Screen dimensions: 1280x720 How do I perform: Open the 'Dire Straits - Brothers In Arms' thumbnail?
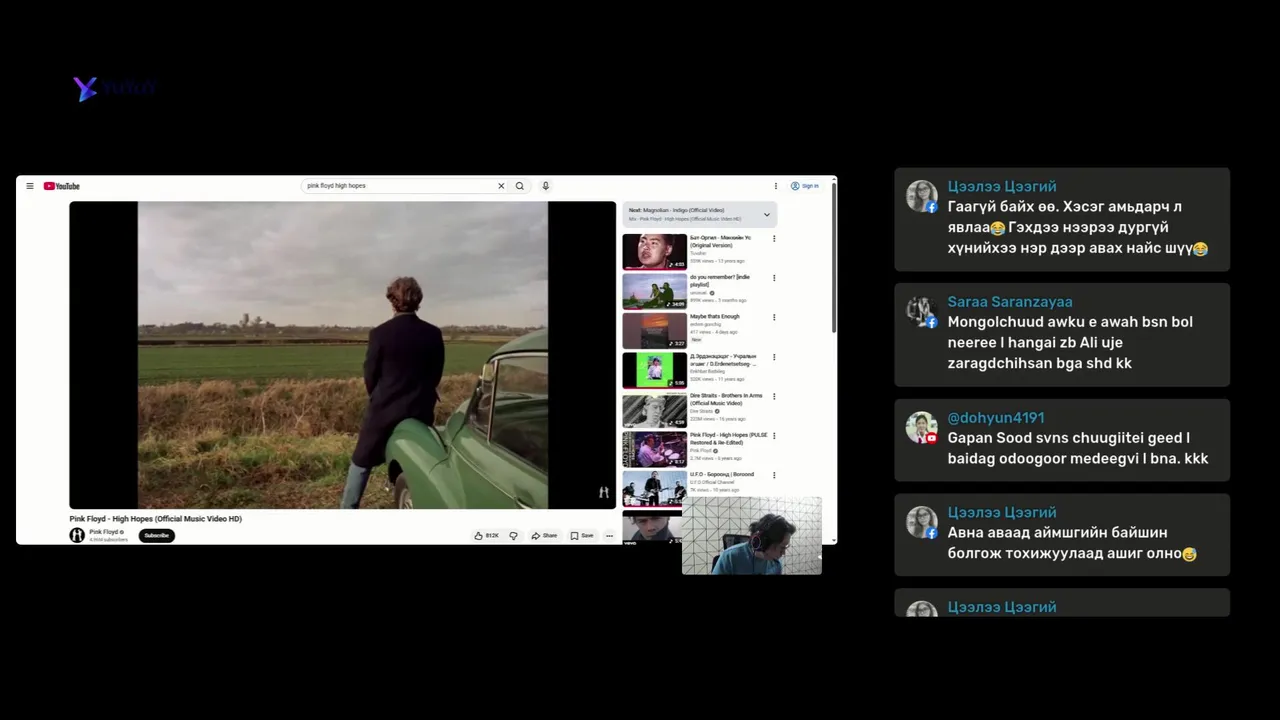point(655,410)
